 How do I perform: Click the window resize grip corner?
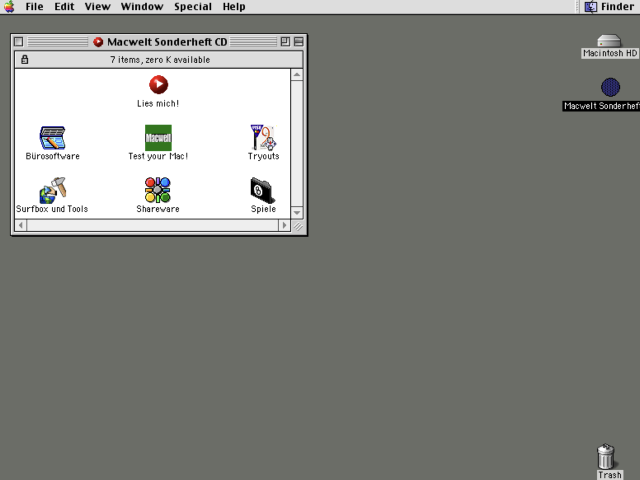pos(298,226)
